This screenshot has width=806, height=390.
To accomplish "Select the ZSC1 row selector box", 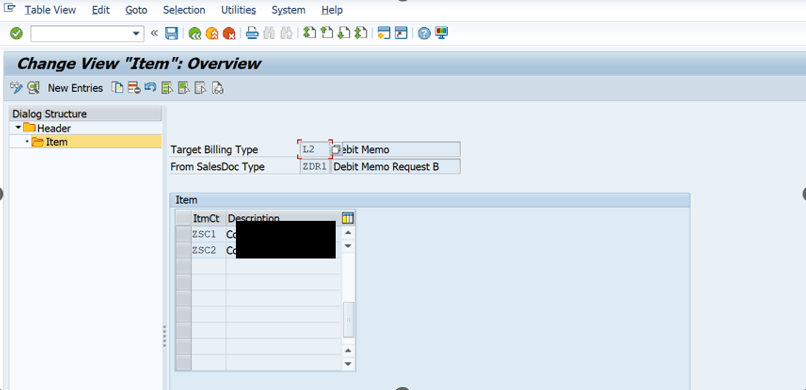I will point(184,234).
